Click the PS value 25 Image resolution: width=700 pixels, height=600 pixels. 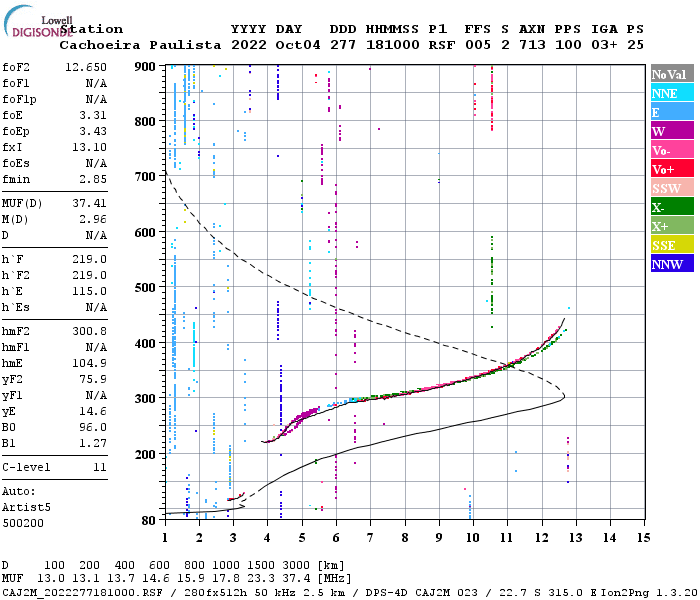tap(635, 45)
